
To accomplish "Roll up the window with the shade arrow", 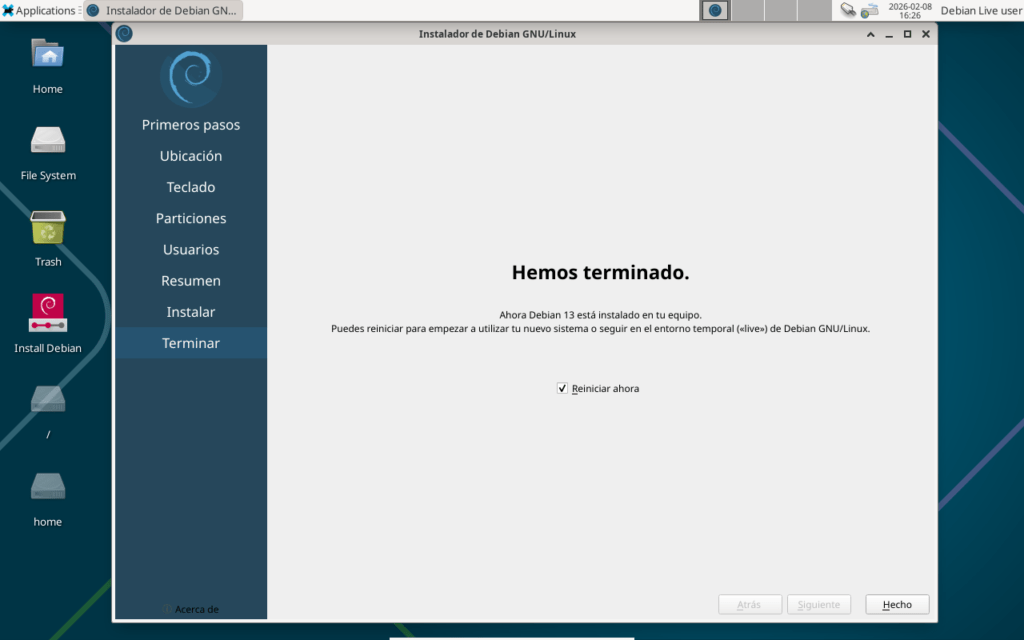I will [871, 34].
